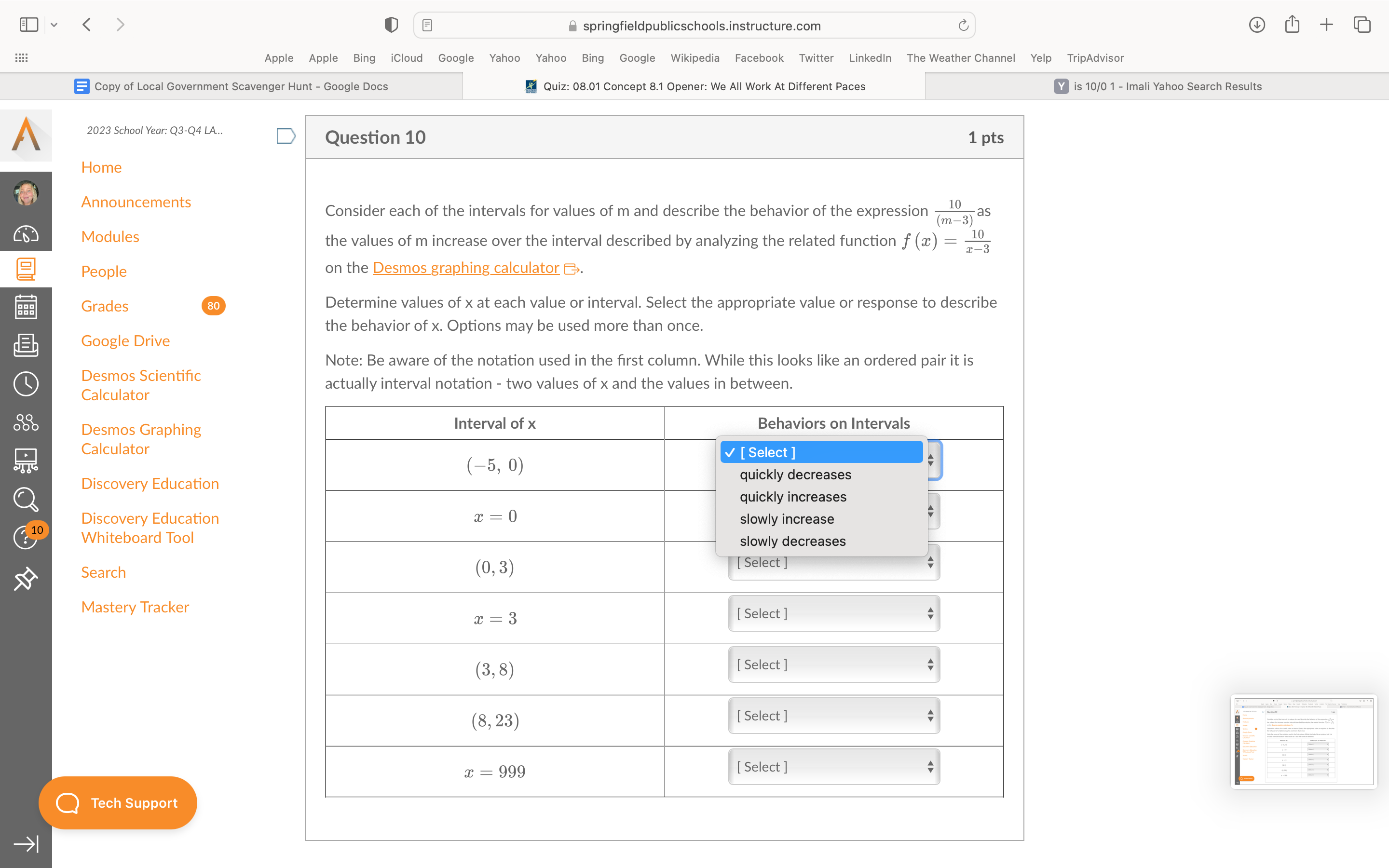Open Safari downloads icon

tap(1256, 25)
